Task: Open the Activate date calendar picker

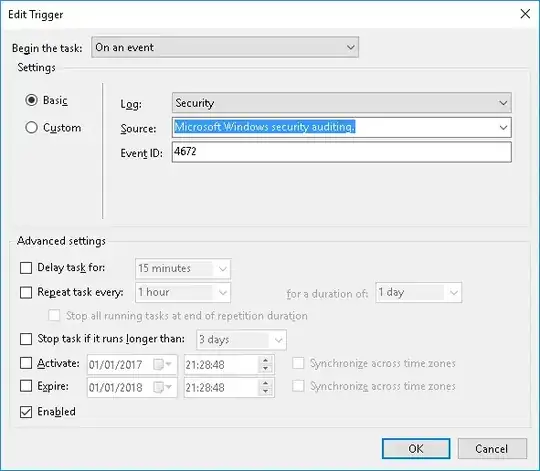Action: 162,364
